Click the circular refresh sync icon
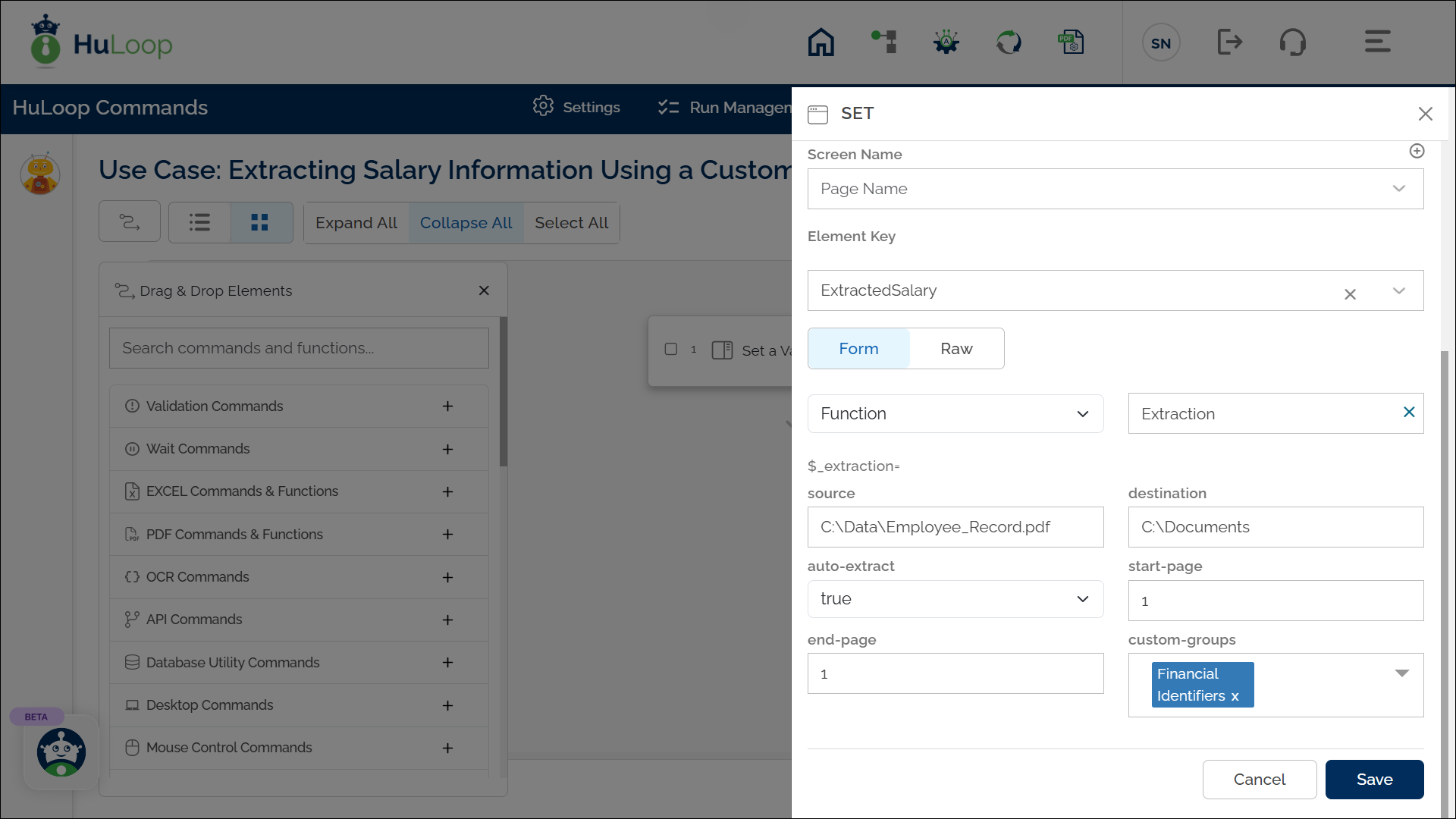Image resolution: width=1456 pixels, height=819 pixels. coord(1009,42)
